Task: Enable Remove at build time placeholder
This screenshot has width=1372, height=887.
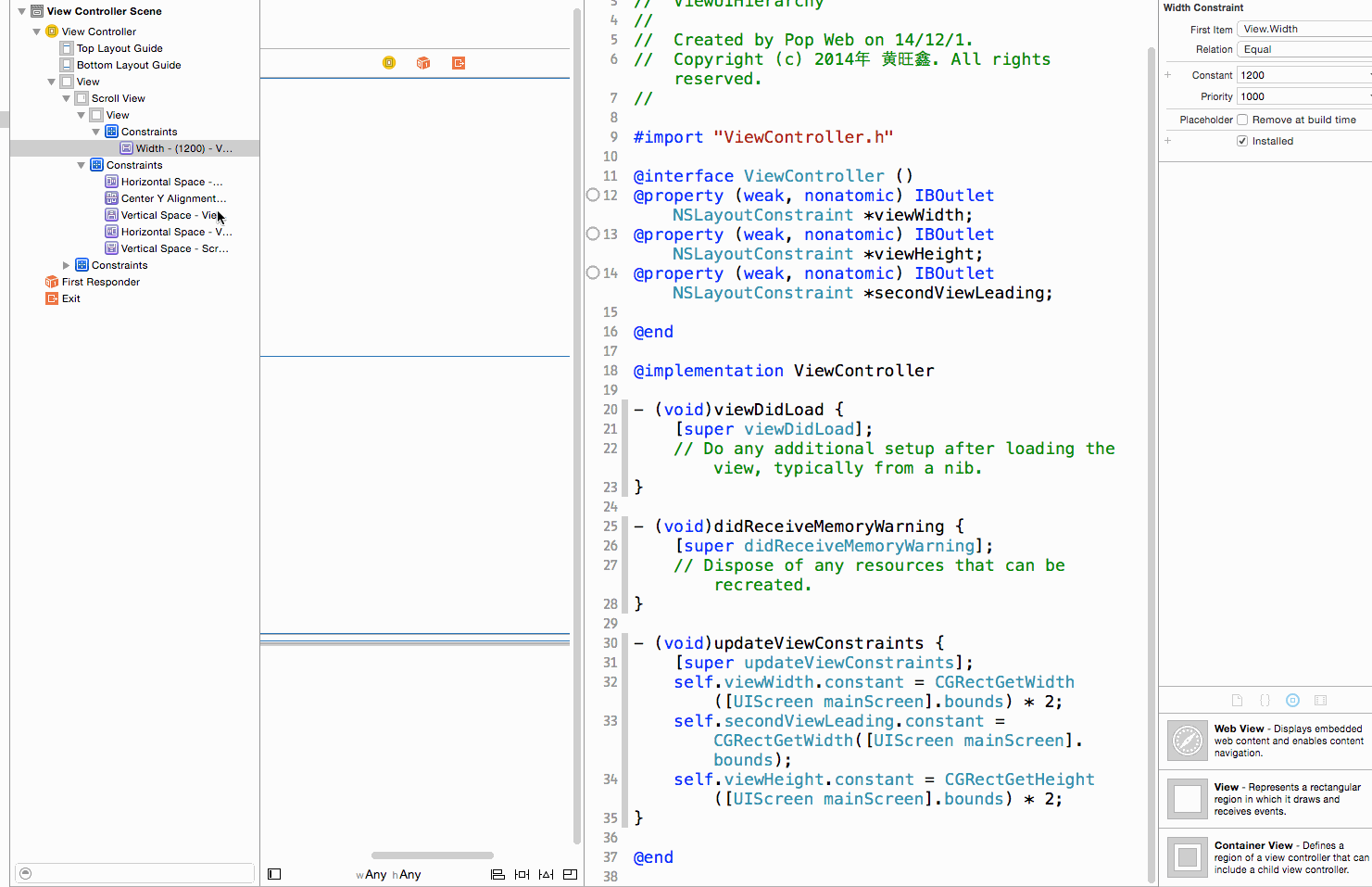Action: (1242, 120)
